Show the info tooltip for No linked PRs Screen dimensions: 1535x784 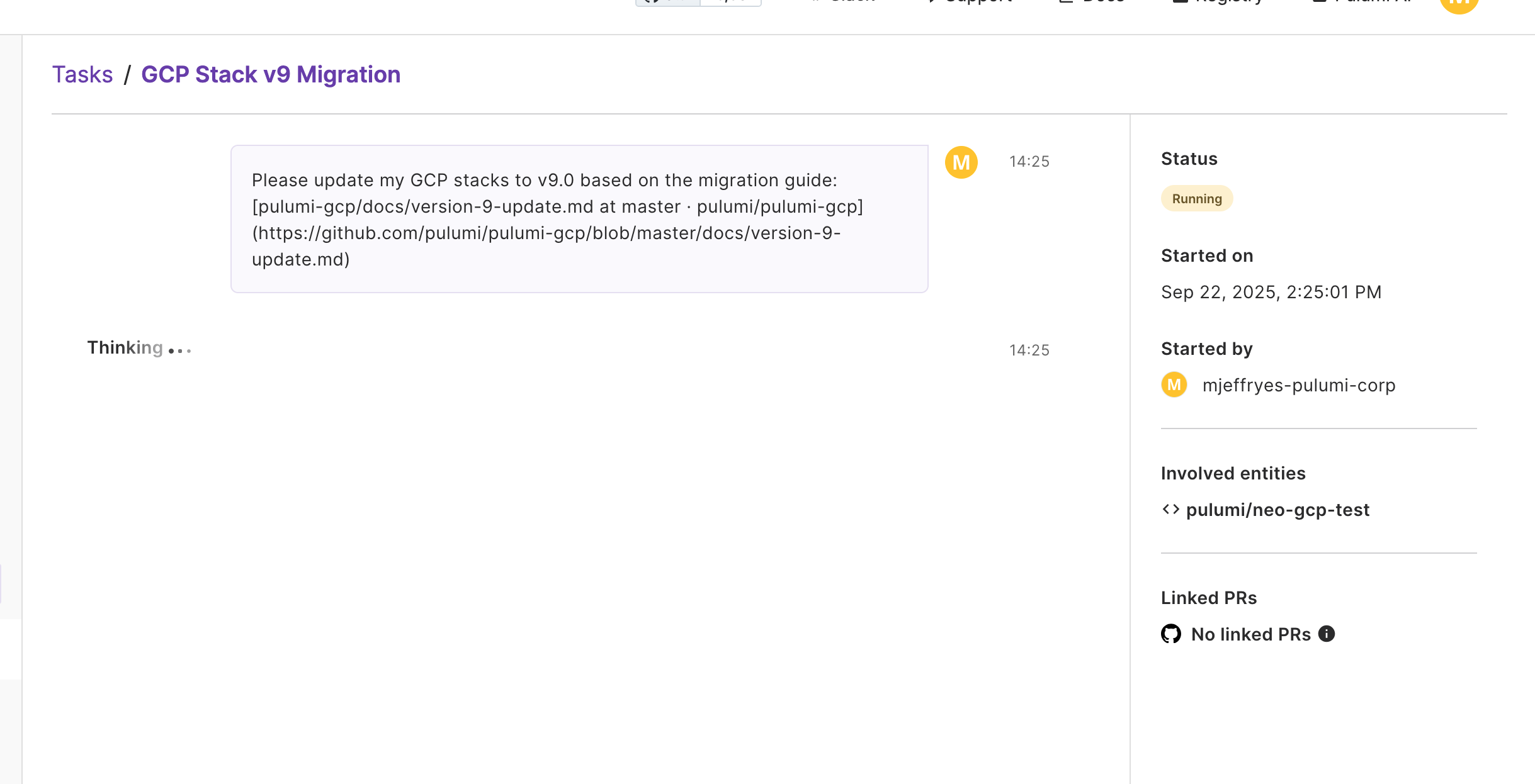1327,634
